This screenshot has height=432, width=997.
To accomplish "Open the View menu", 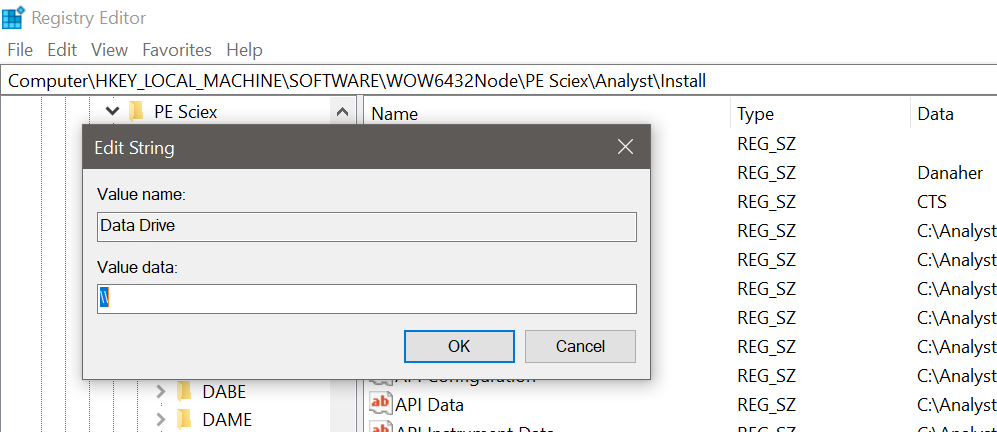I will pos(109,50).
